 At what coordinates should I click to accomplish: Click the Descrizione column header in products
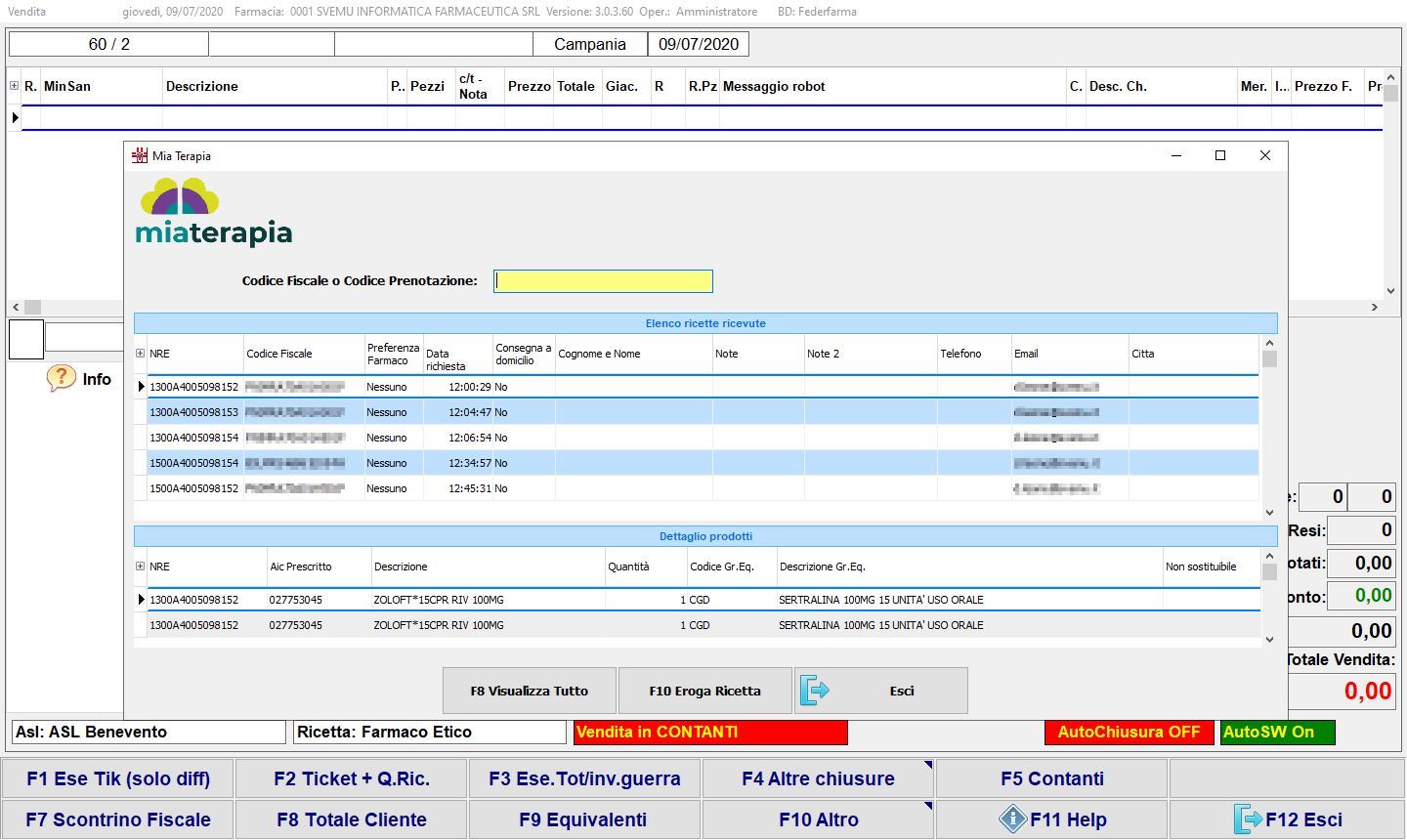tap(401, 567)
